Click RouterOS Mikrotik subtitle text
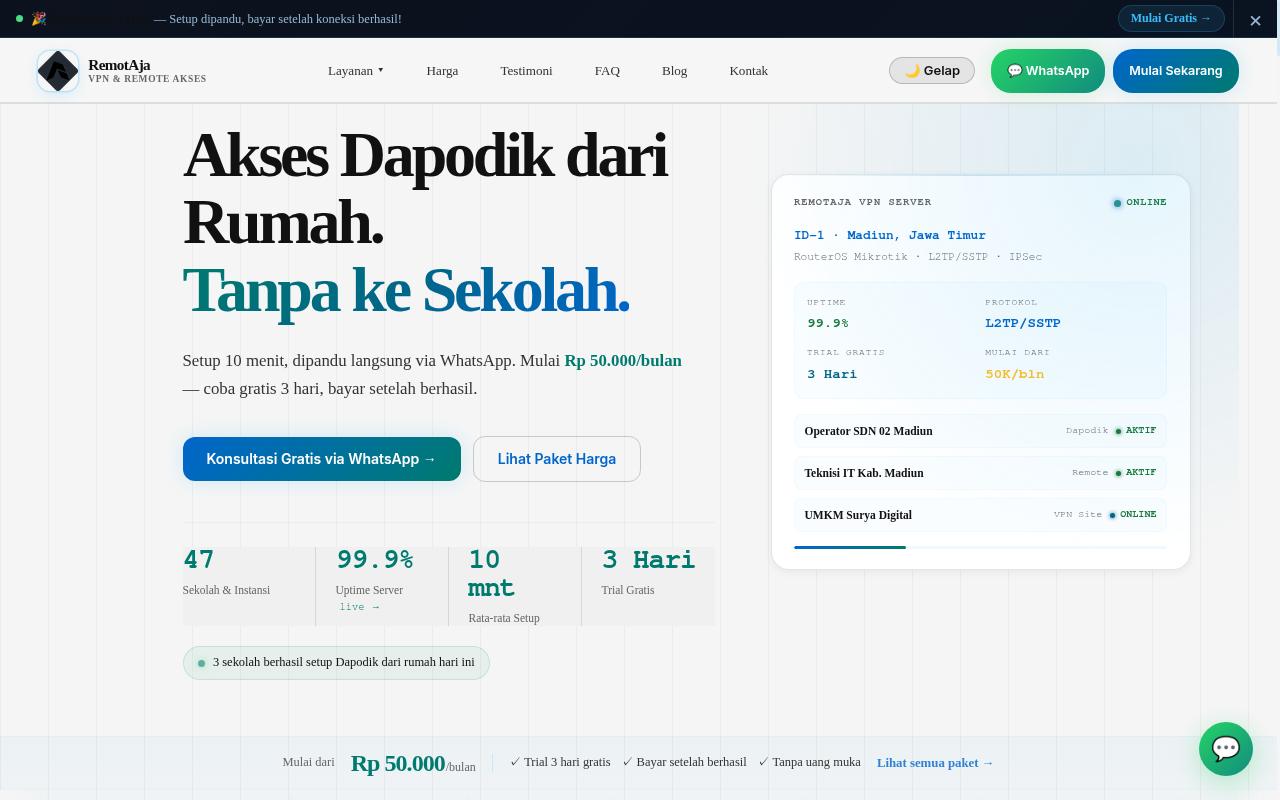Image resolution: width=1280 pixels, height=800 pixels. click(918, 257)
